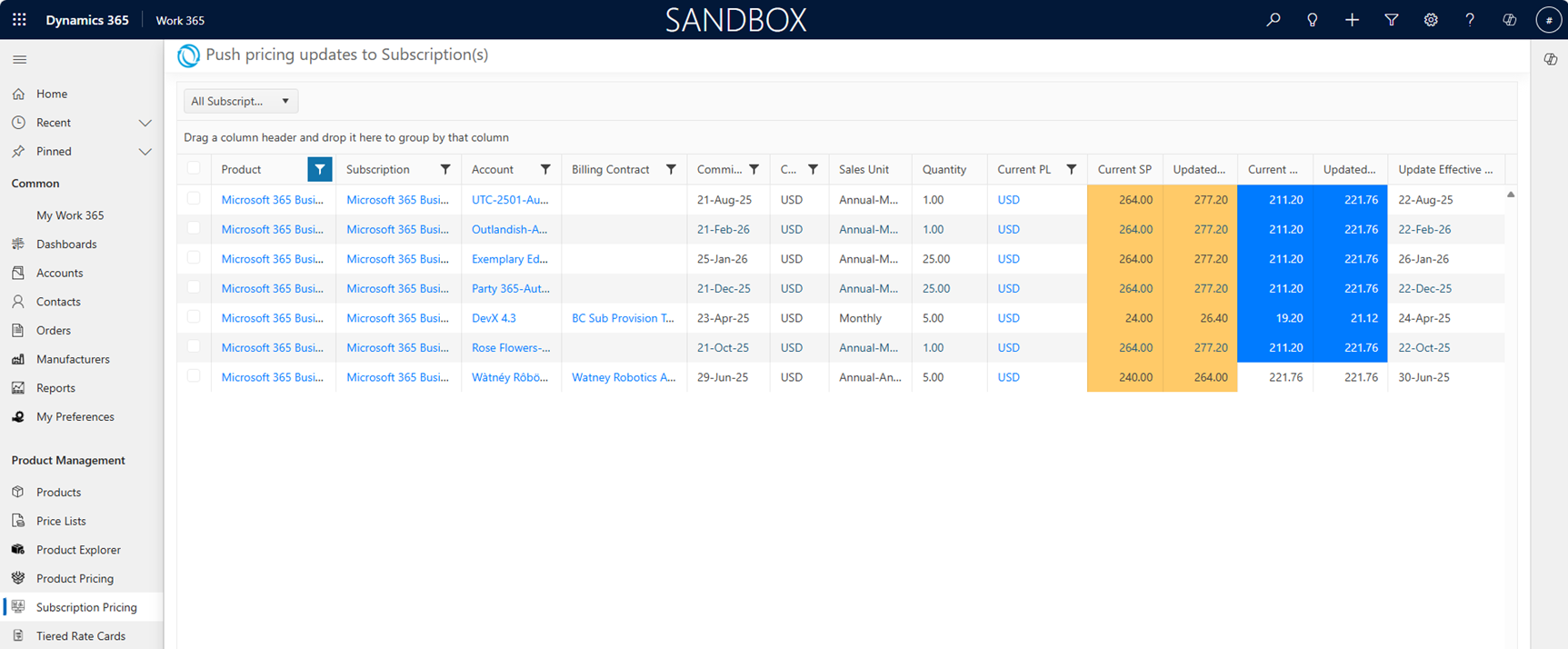Viewport: 1568px width, 649px height.
Task: Filter the Commitment date column
Action: [754, 169]
